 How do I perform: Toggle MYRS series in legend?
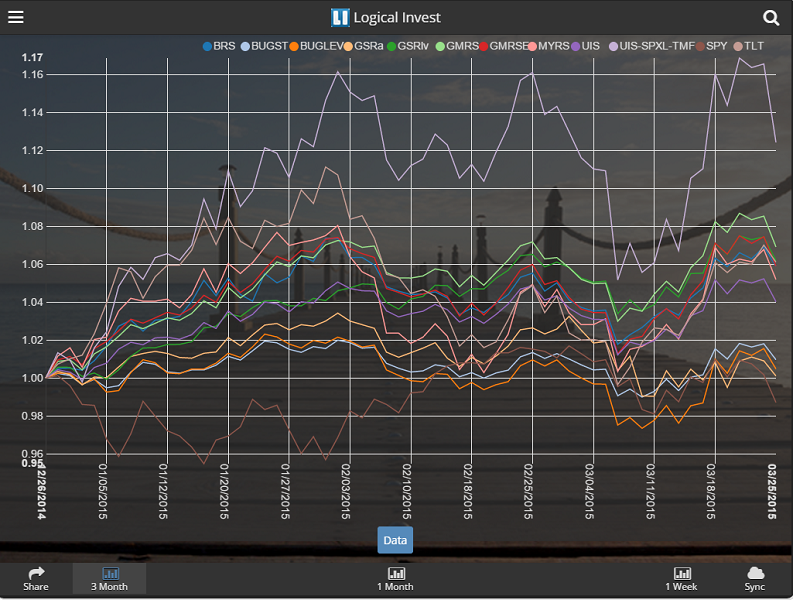pyautogui.click(x=548, y=46)
